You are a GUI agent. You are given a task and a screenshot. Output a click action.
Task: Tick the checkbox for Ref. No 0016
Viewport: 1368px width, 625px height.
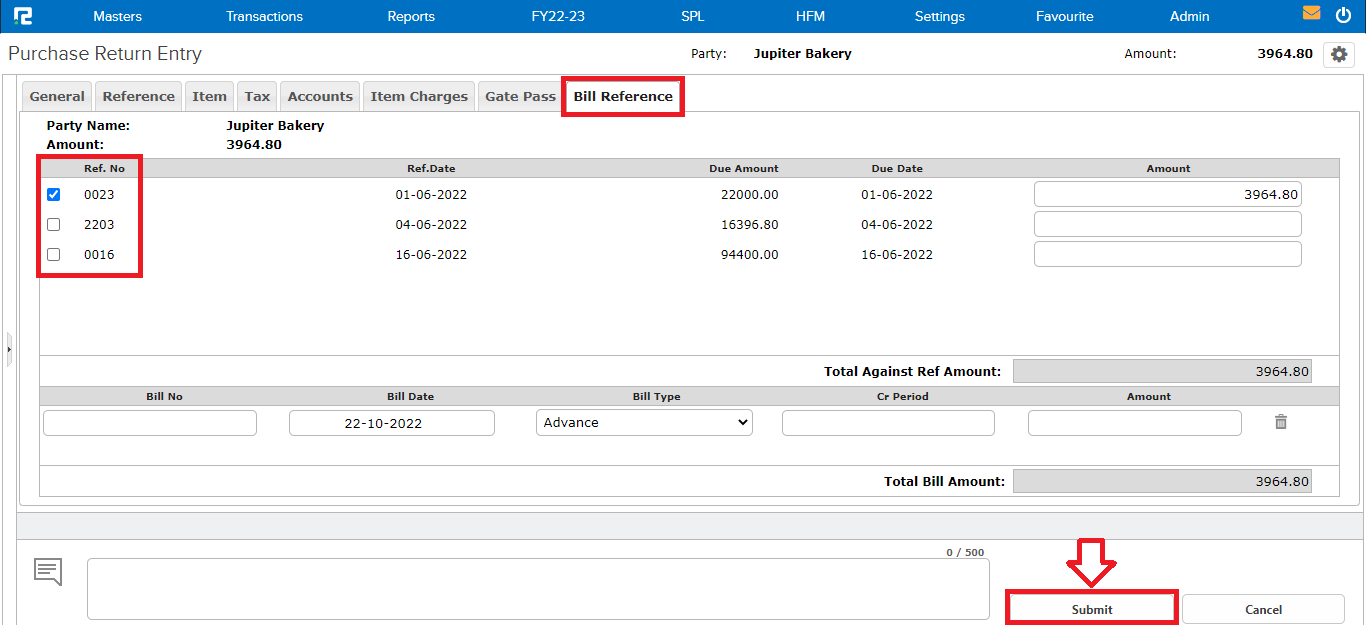click(x=54, y=255)
